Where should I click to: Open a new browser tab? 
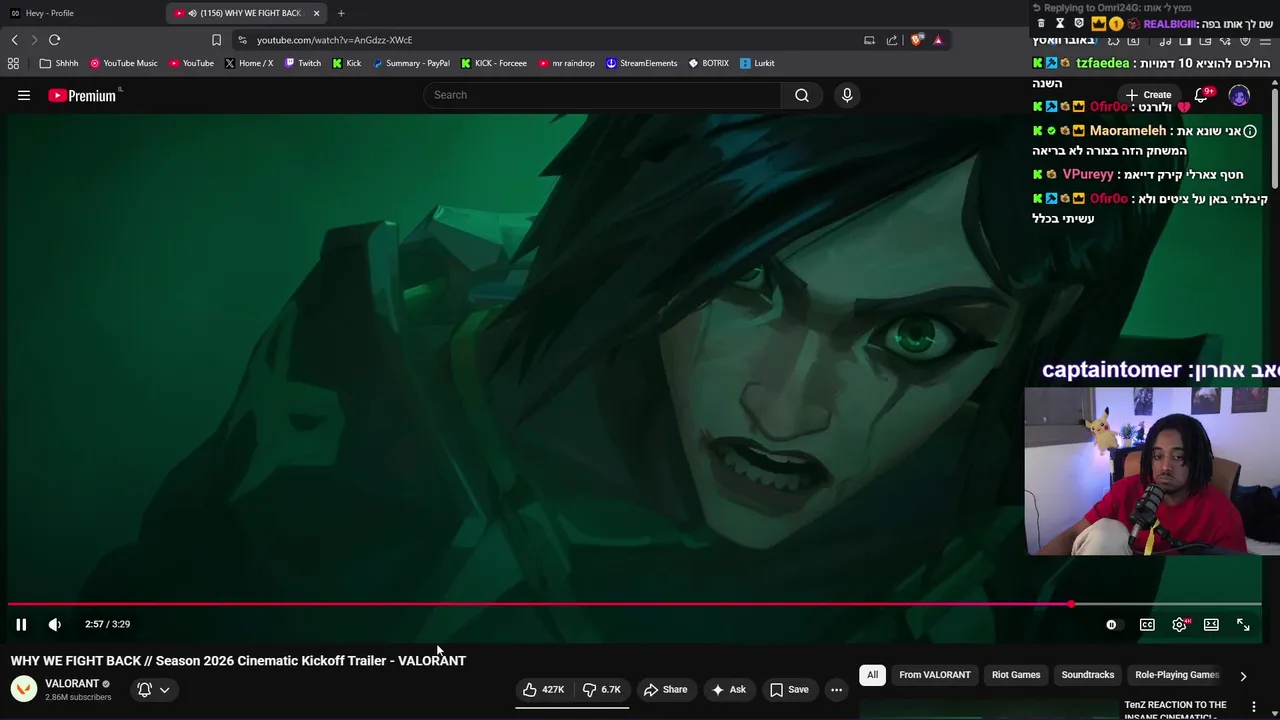(341, 13)
